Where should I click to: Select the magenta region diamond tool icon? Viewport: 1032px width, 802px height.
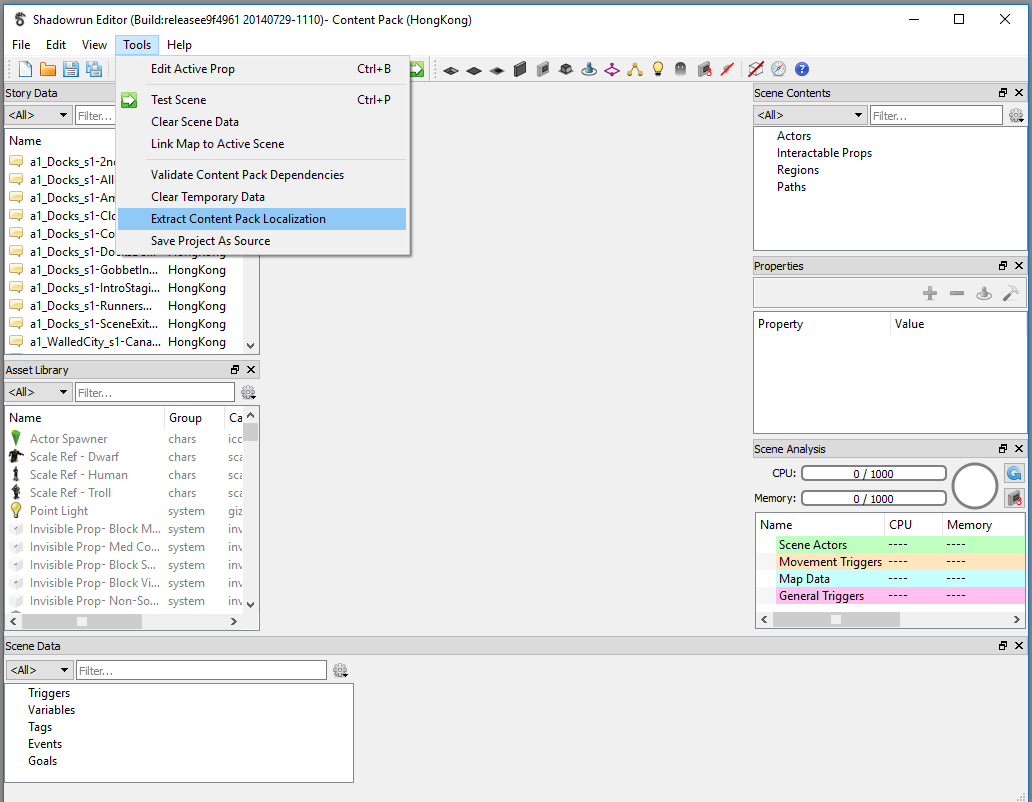point(612,69)
